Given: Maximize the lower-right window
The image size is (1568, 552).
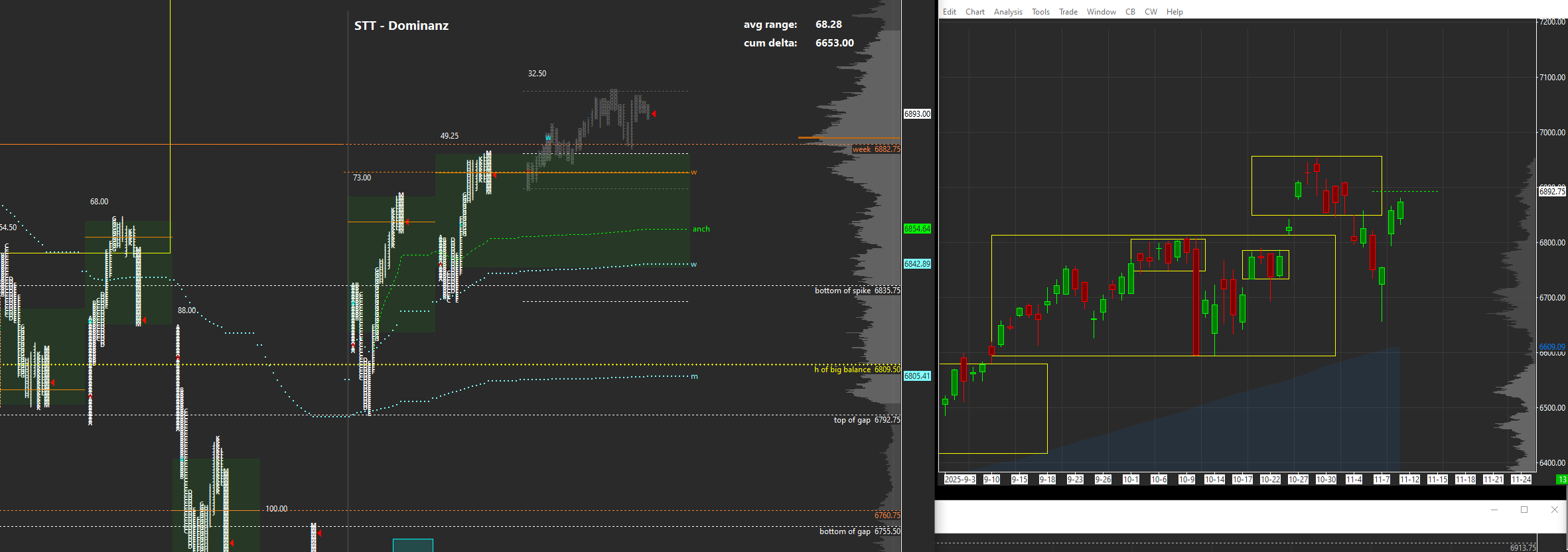Looking at the screenshot, I should tap(1524, 510).
